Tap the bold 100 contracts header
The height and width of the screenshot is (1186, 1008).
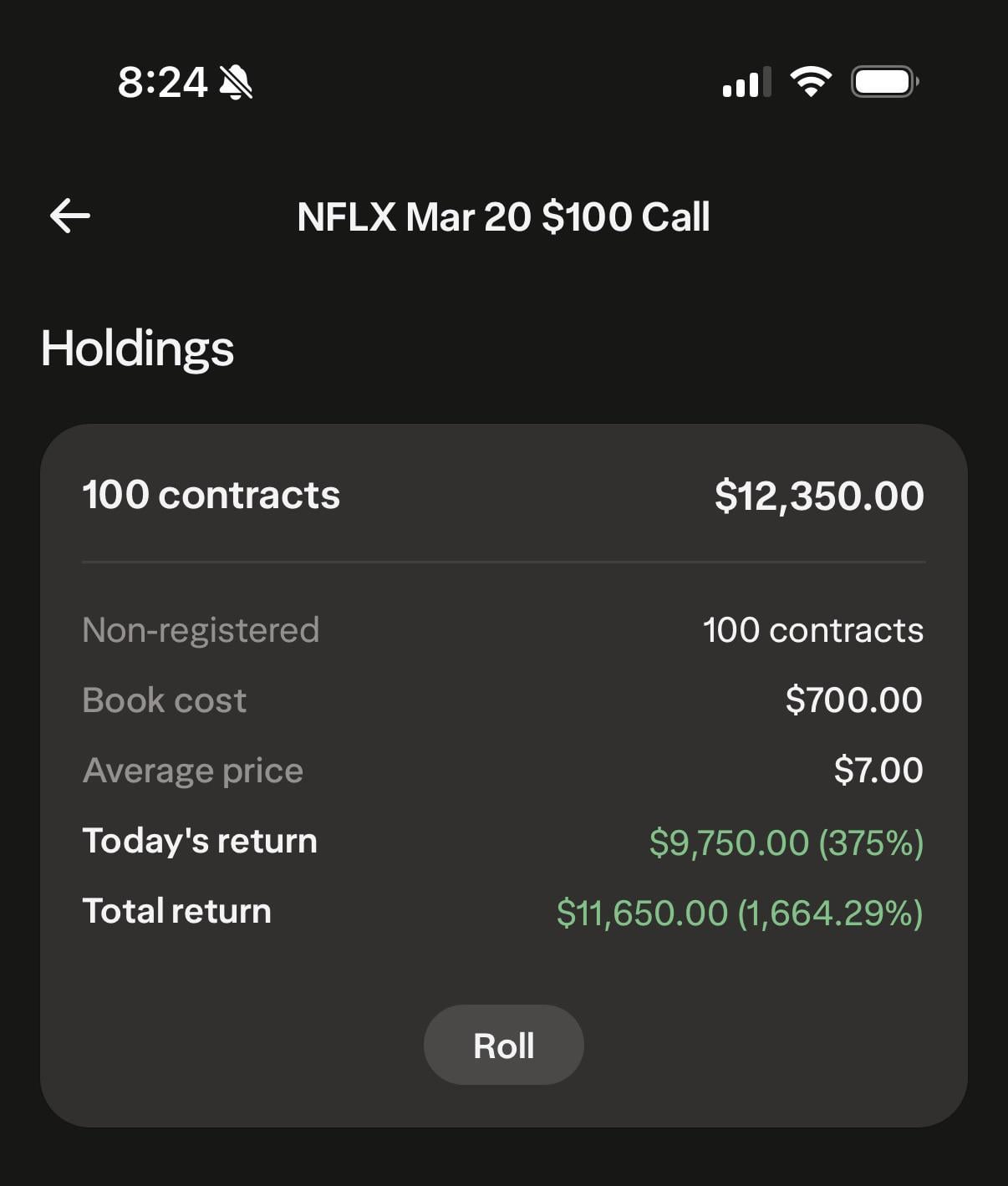pos(211,495)
